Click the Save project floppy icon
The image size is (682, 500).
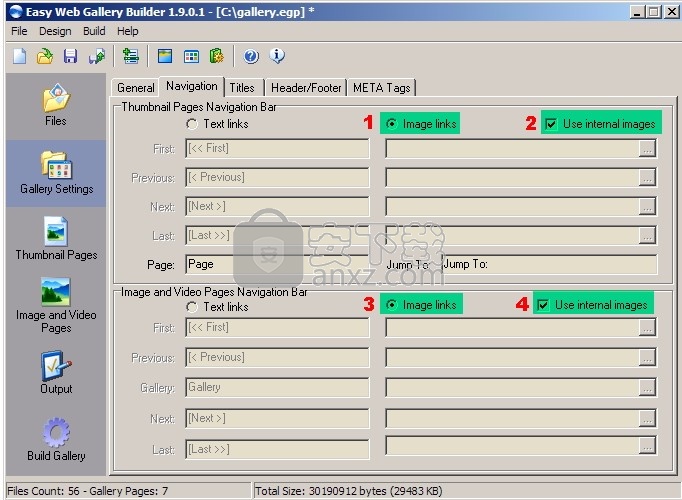[70, 56]
